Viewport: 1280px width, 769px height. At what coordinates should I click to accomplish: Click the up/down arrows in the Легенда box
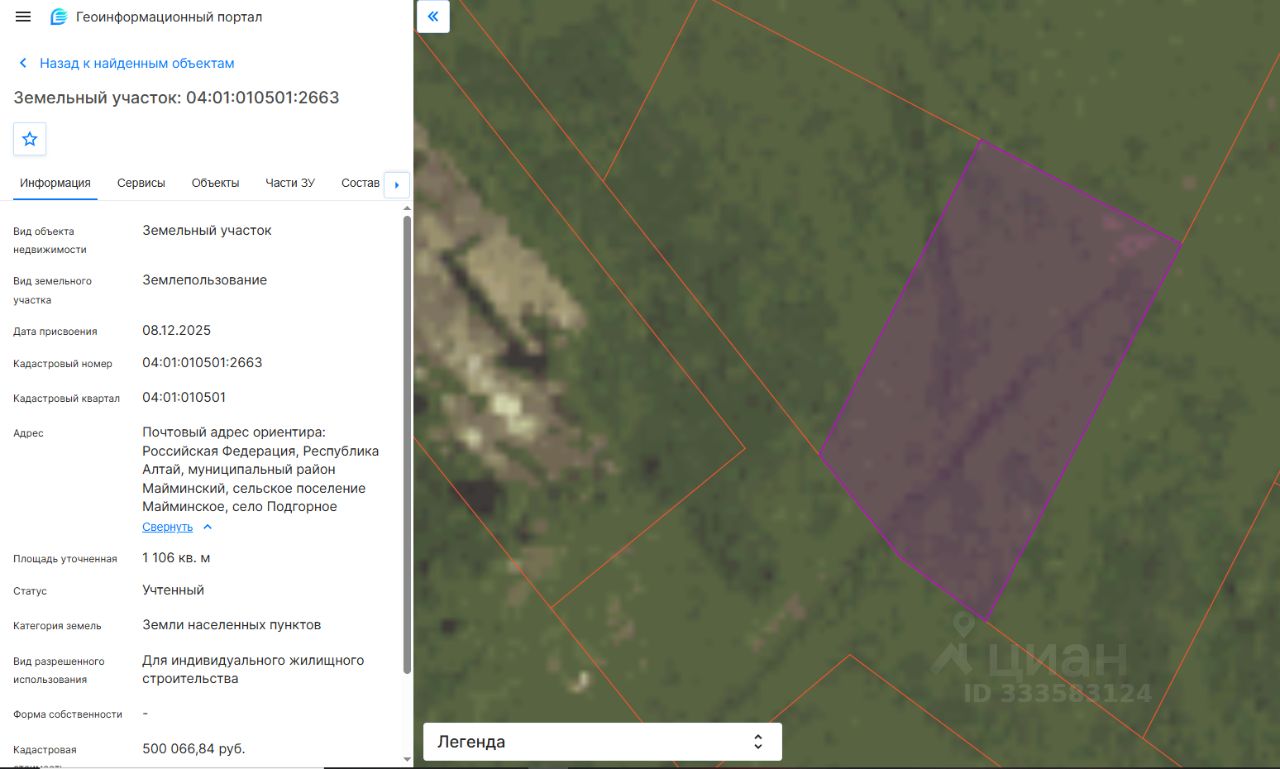758,742
